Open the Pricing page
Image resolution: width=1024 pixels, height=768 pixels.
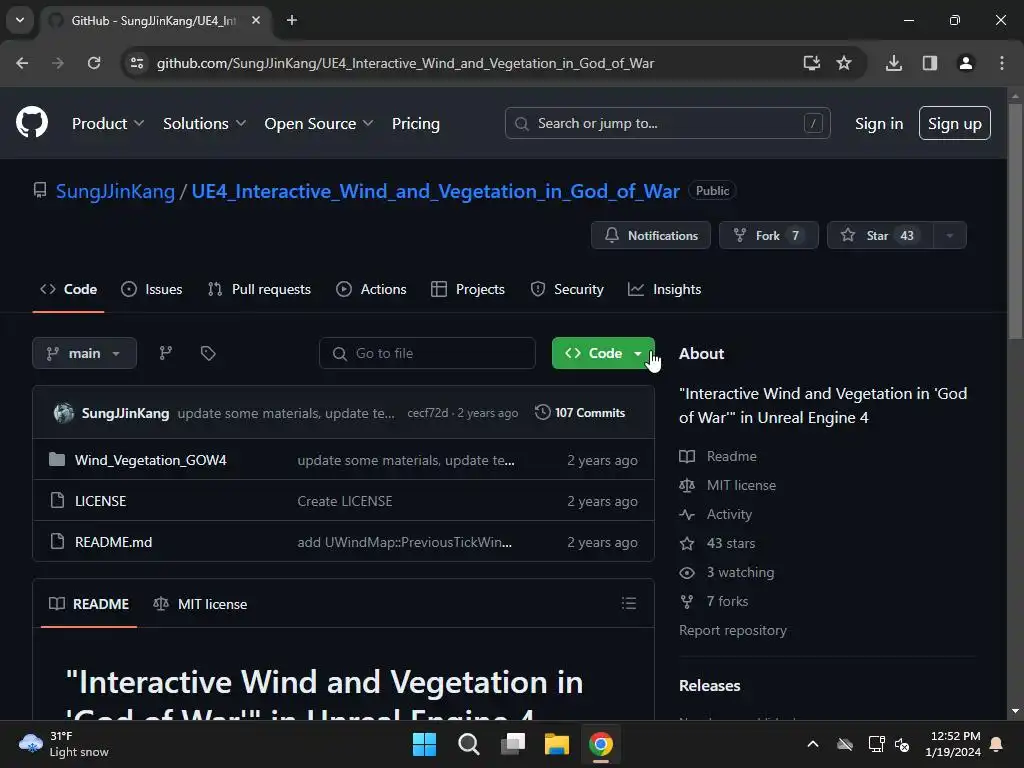[416, 123]
